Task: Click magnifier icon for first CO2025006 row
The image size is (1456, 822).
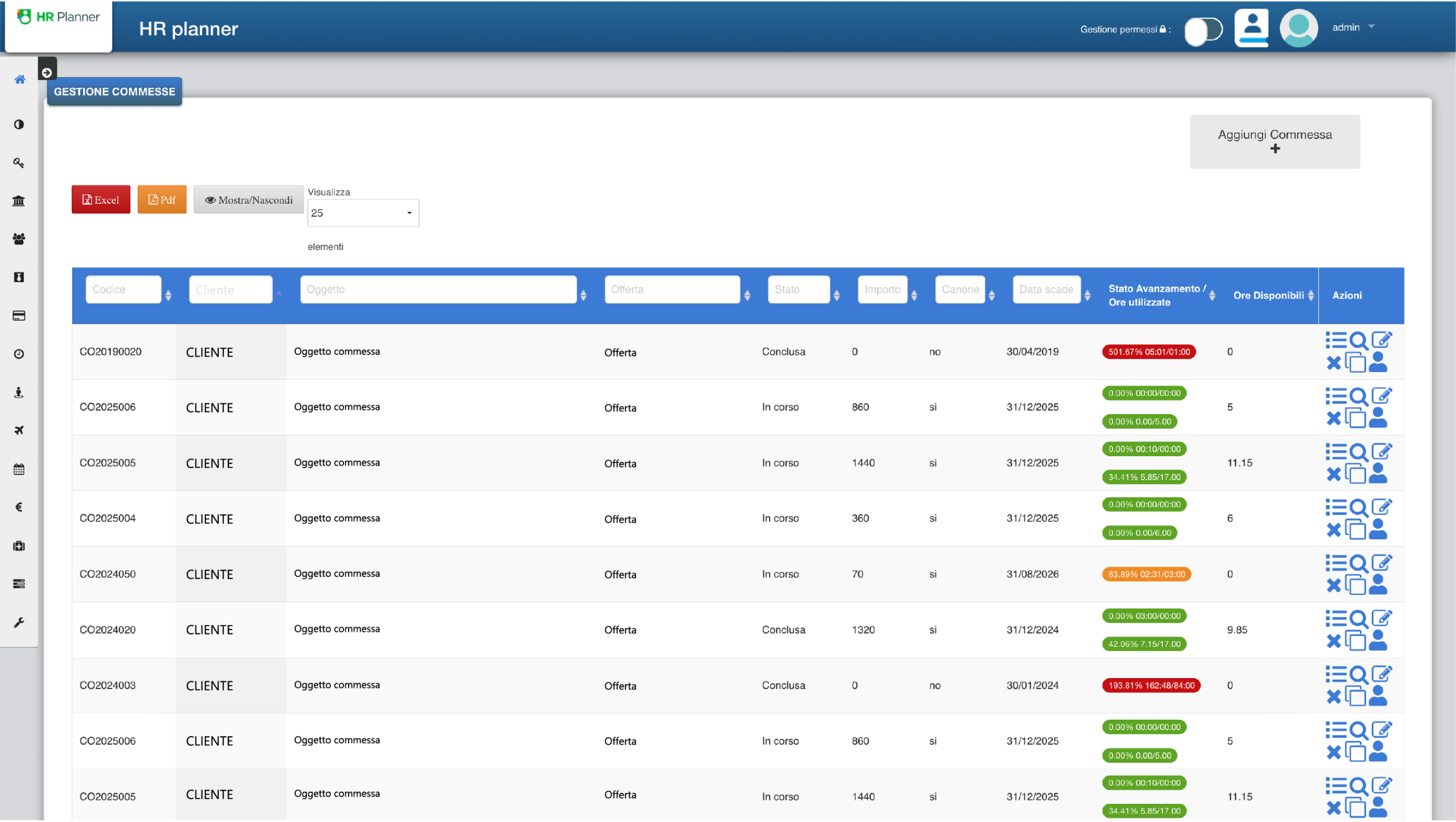Action: [1359, 397]
